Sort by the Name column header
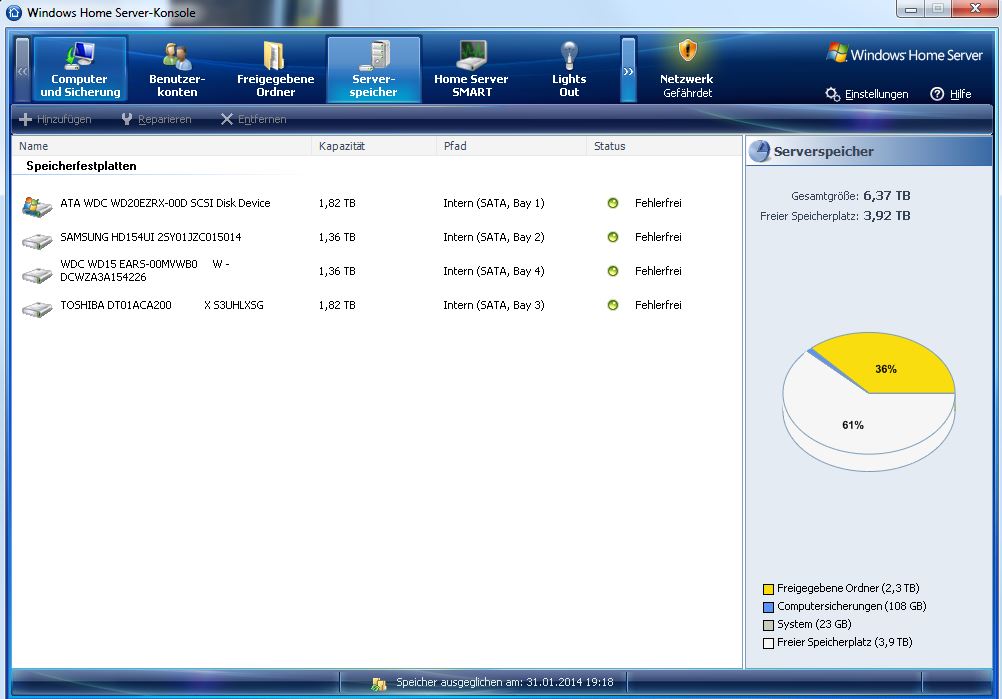Screen dimensions: 1002x699 pyautogui.click(x=162, y=146)
